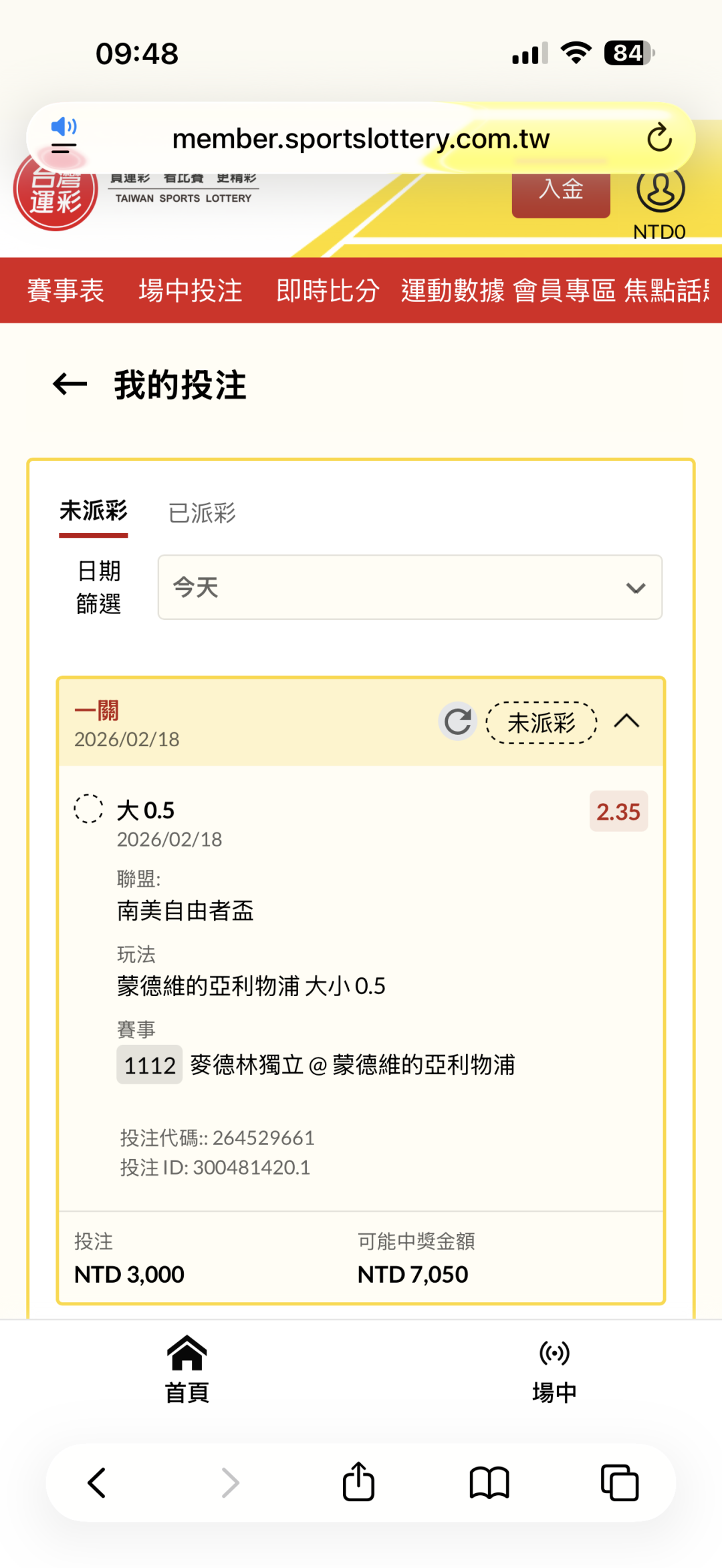
Task: Reload the page in the address bar
Action: [659, 138]
